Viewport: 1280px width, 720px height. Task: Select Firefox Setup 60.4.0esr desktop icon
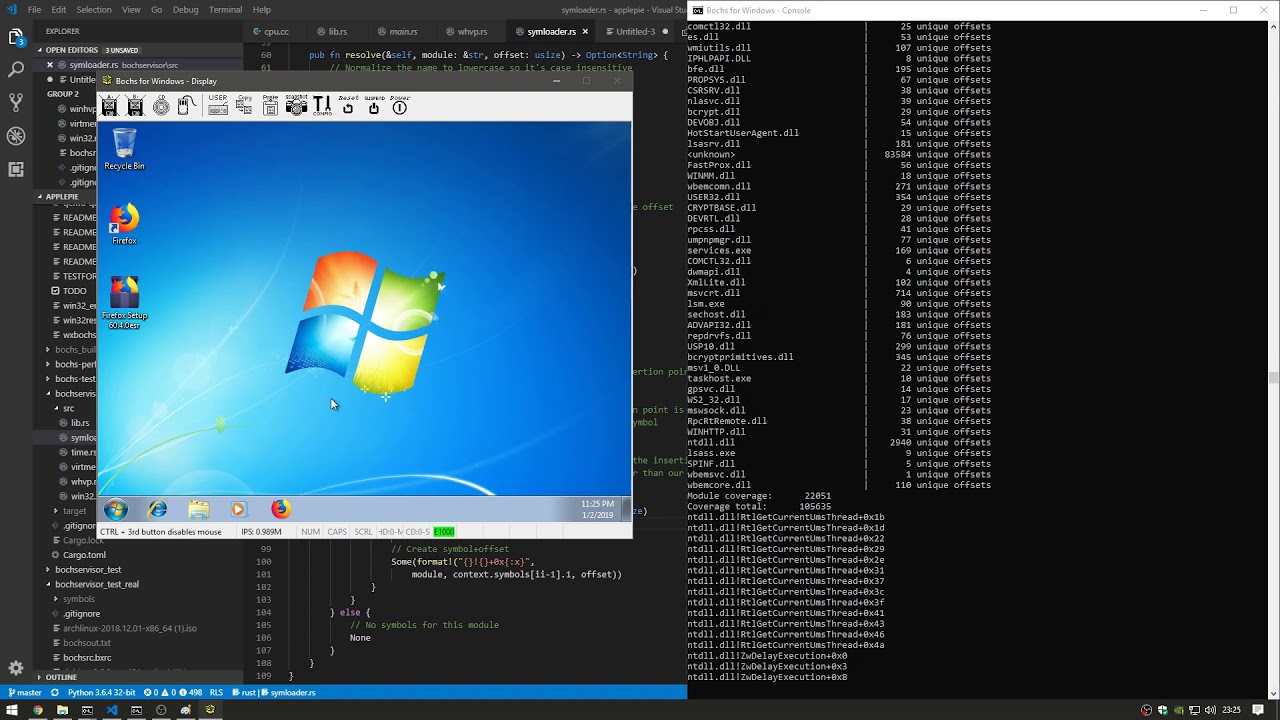[x=124, y=302]
